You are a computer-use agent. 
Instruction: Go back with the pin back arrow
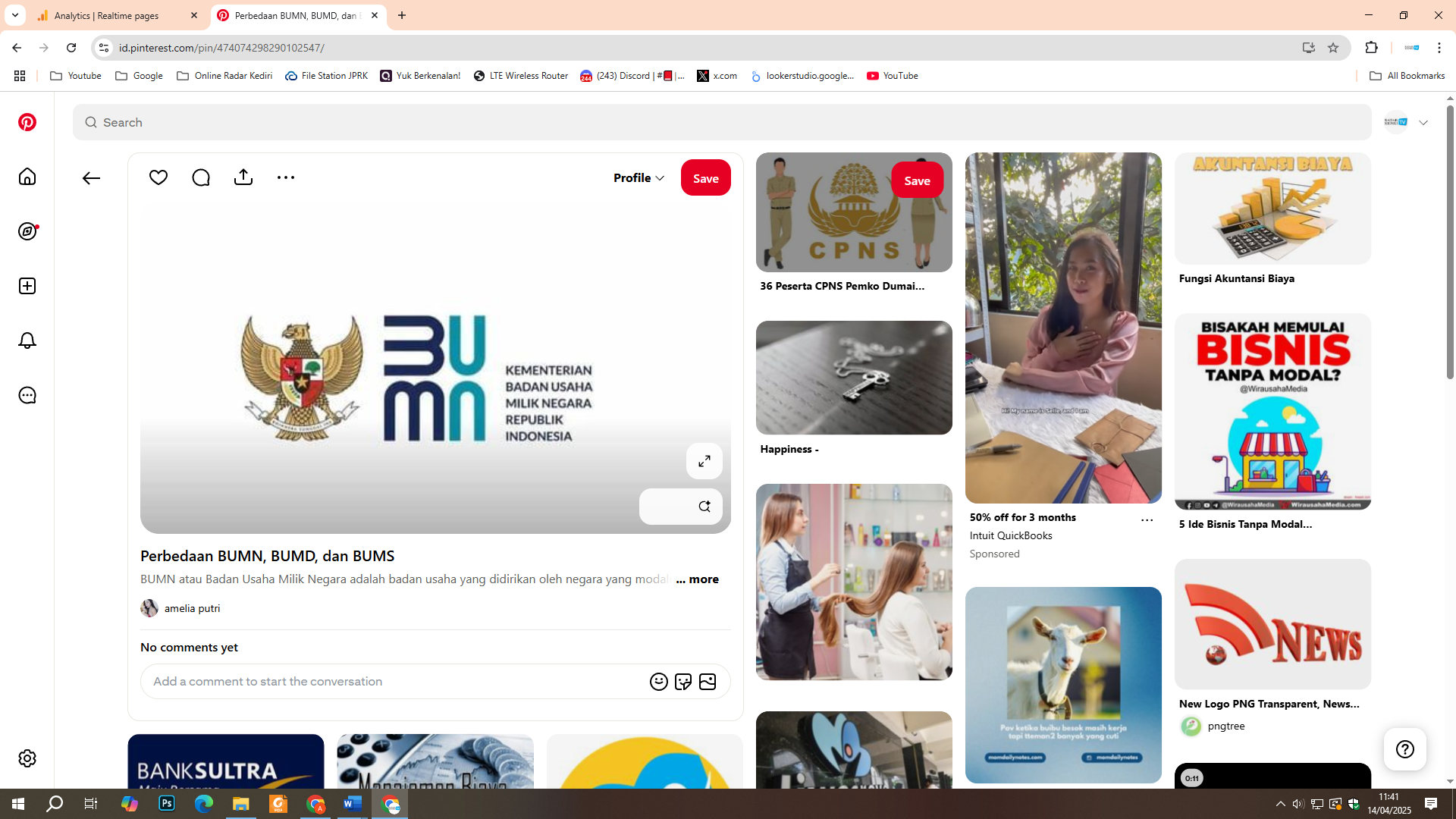91,178
